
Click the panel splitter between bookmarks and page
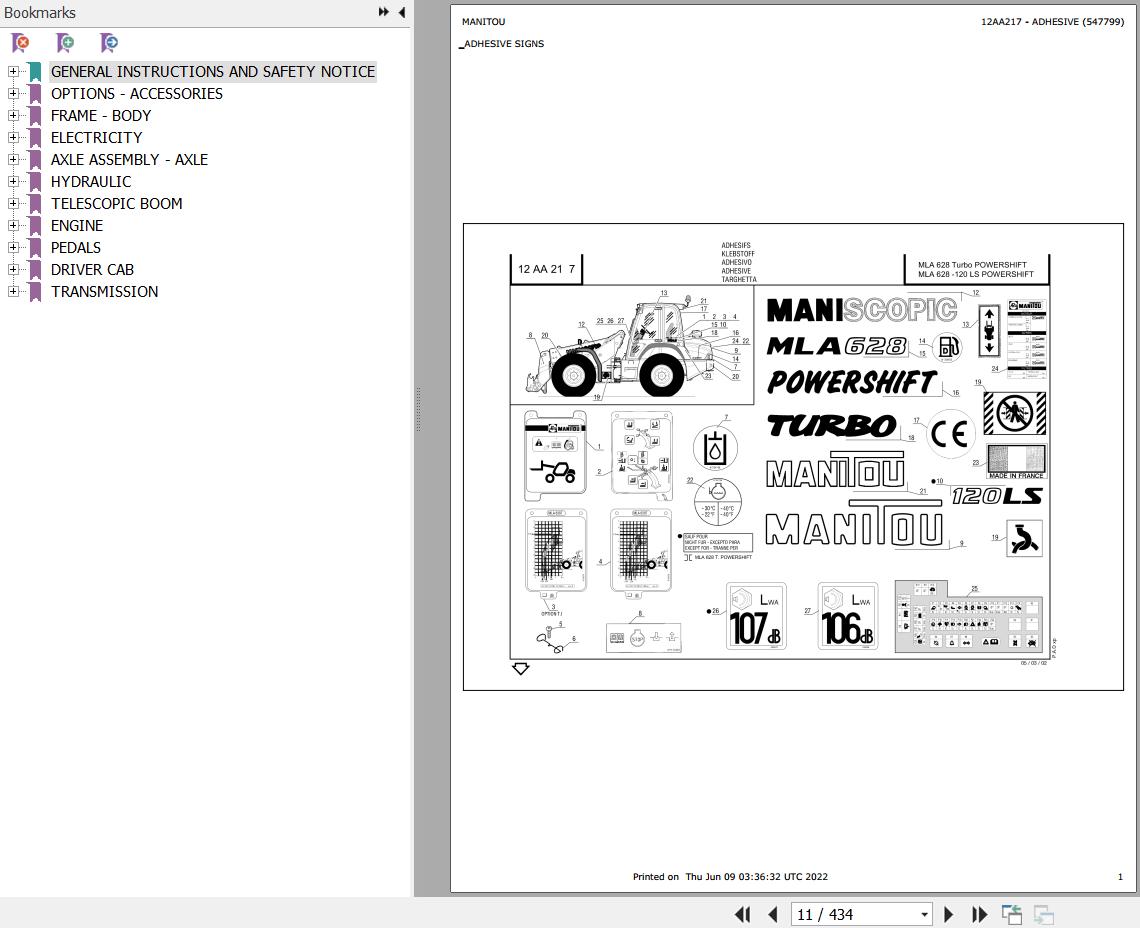(x=417, y=410)
